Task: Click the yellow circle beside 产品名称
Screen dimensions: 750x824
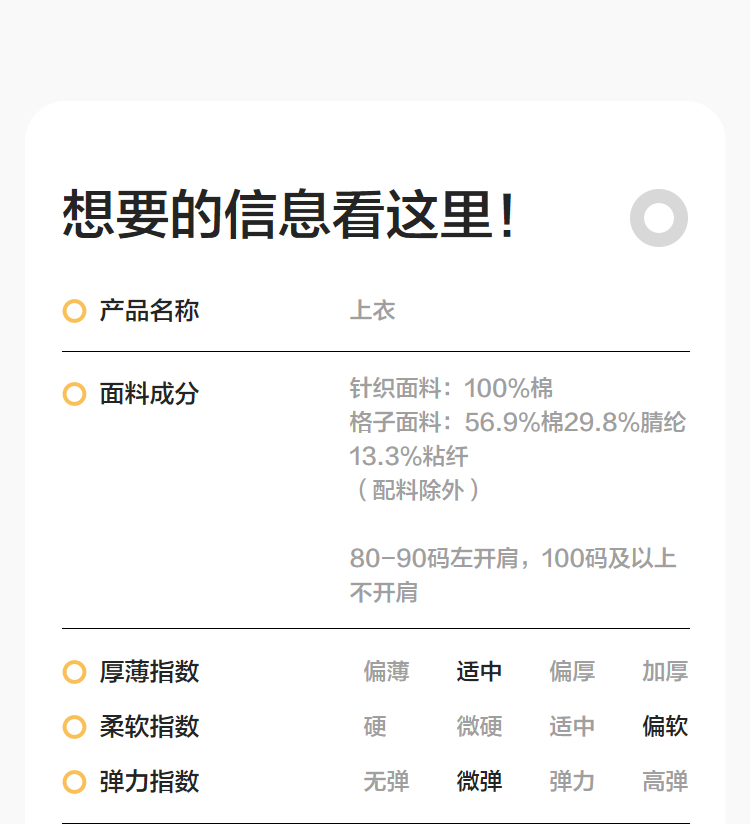Action: click(x=74, y=311)
